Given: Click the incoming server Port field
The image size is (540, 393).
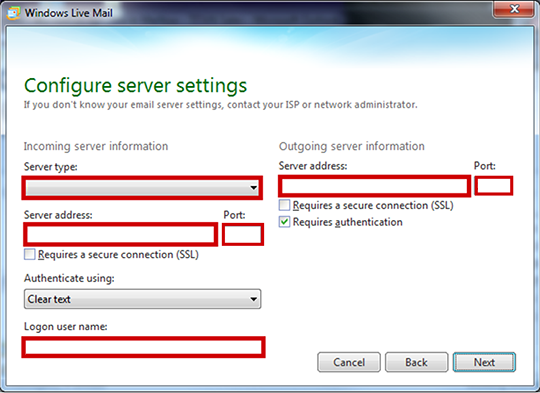Looking at the screenshot, I should tap(243, 235).
